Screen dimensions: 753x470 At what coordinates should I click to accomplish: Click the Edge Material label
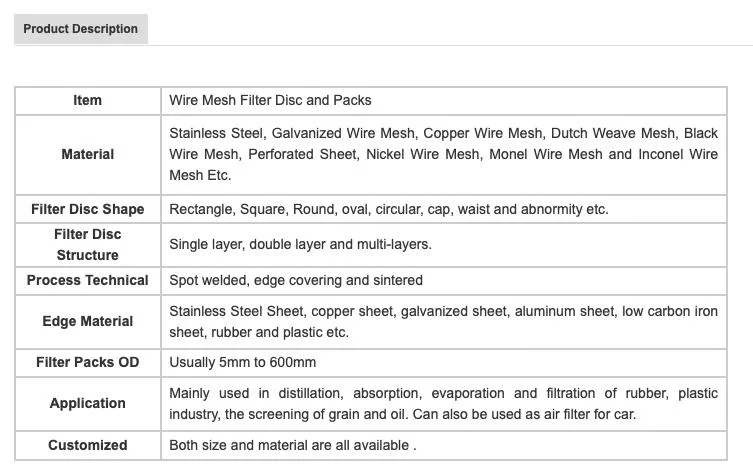(x=88, y=321)
